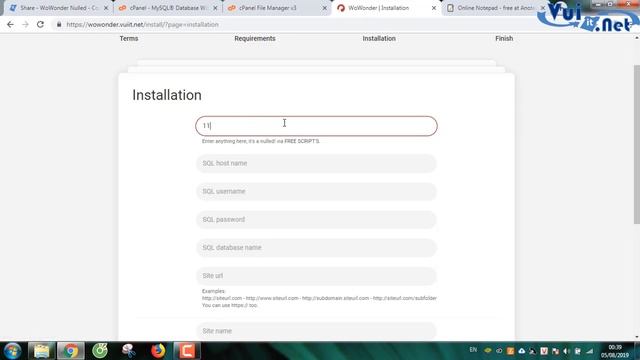Open the taskbar clock showing 00:39
The height and width of the screenshot is (360, 640).
click(615, 351)
